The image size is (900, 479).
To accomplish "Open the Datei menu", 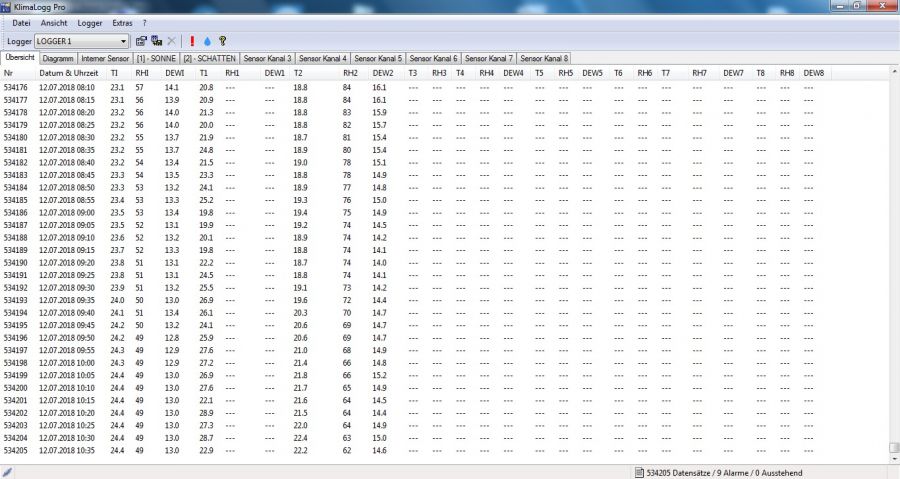I will point(21,22).
